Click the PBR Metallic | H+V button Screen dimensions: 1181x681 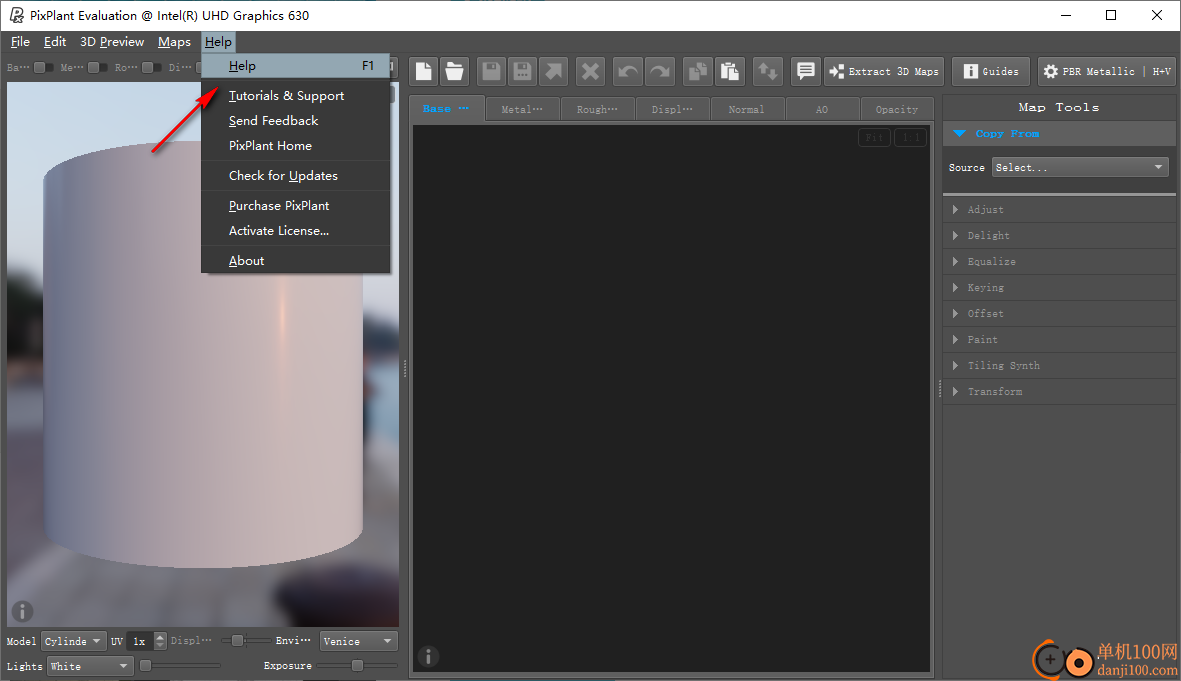coord(1106,72)
